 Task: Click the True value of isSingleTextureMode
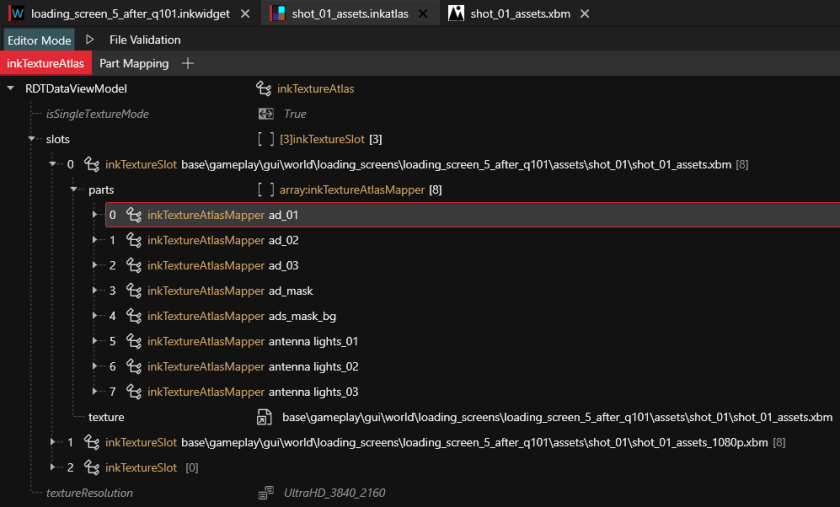[295, 114]
